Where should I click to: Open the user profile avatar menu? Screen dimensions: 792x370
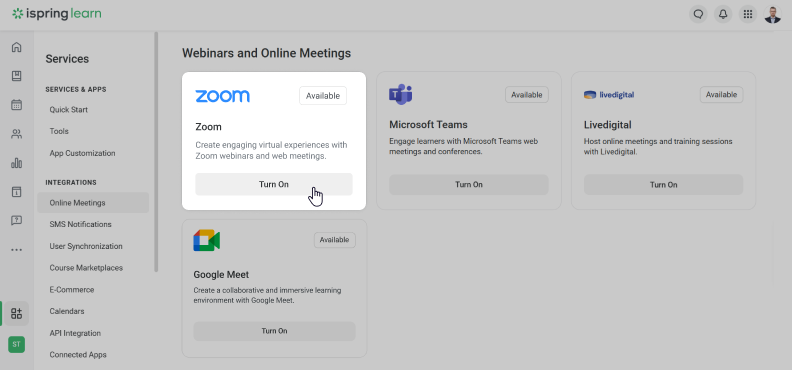click(772, 14)
